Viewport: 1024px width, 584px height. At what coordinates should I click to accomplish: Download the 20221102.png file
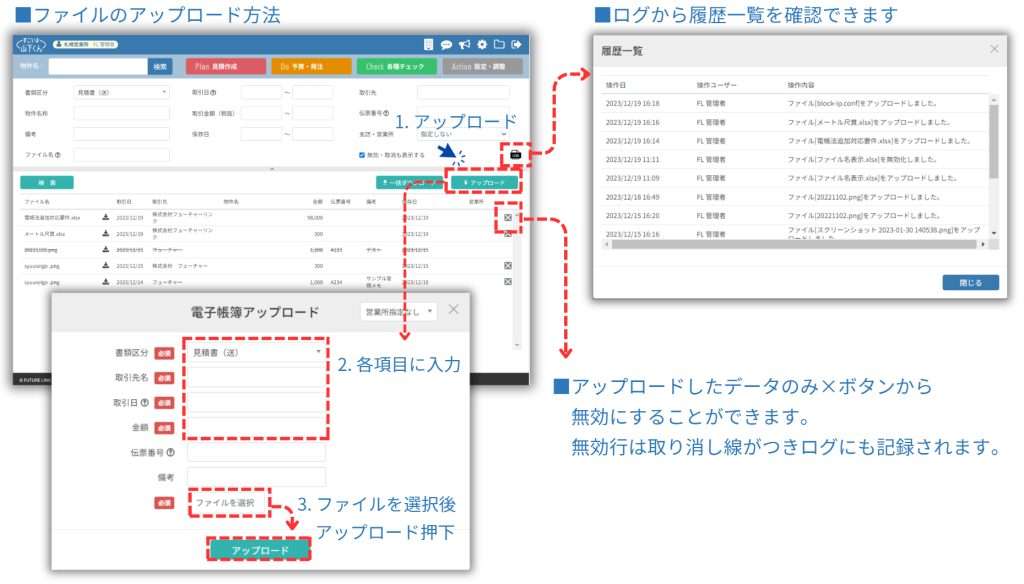click(105, 250)
